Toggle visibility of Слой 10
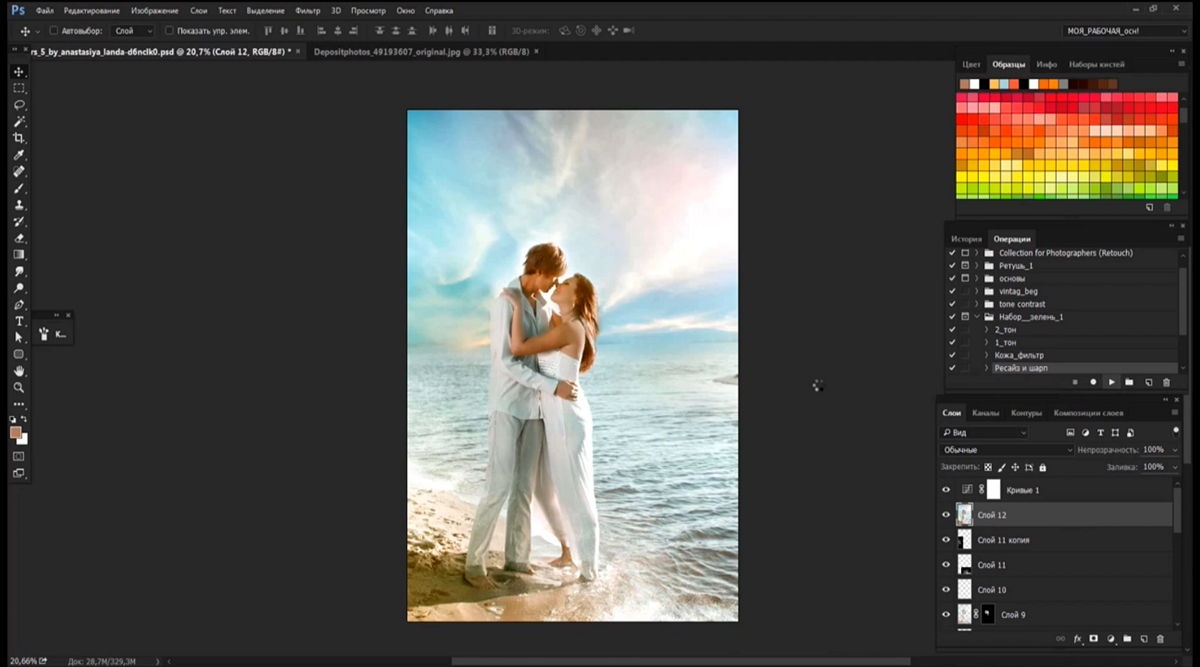Screen dimensions: 1200x667 [x=946, y=590]
